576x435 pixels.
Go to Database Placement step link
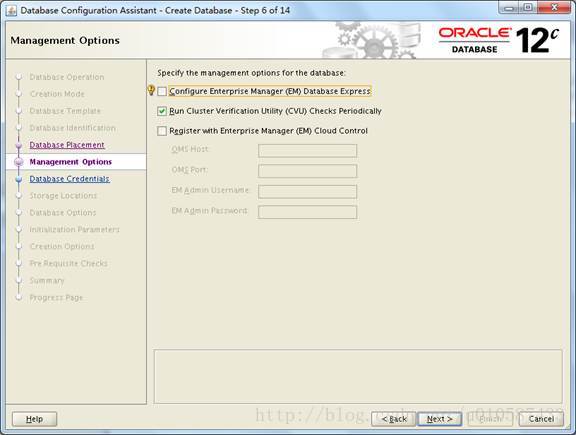pyautogui.click(x=67, y=145)
